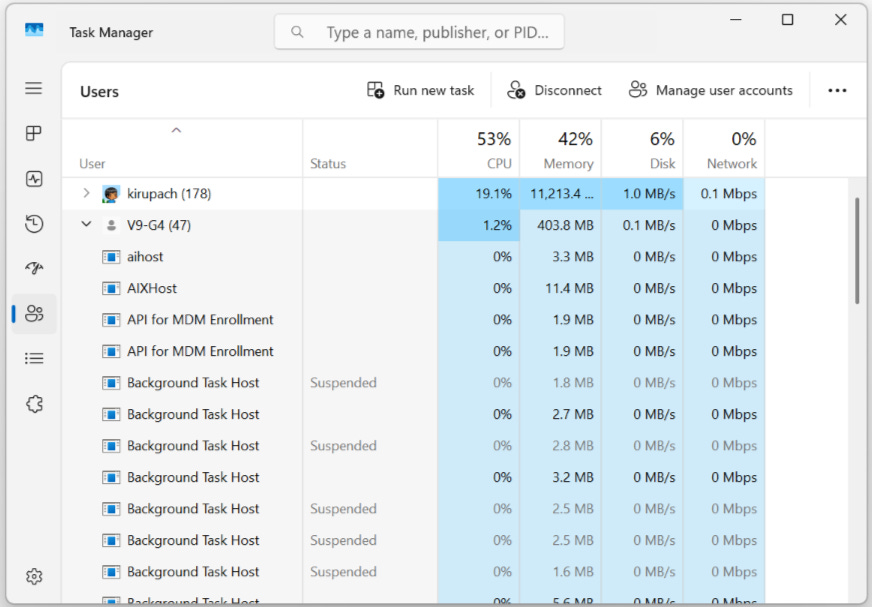Expand the kirupach user row

tap(86, 193)
